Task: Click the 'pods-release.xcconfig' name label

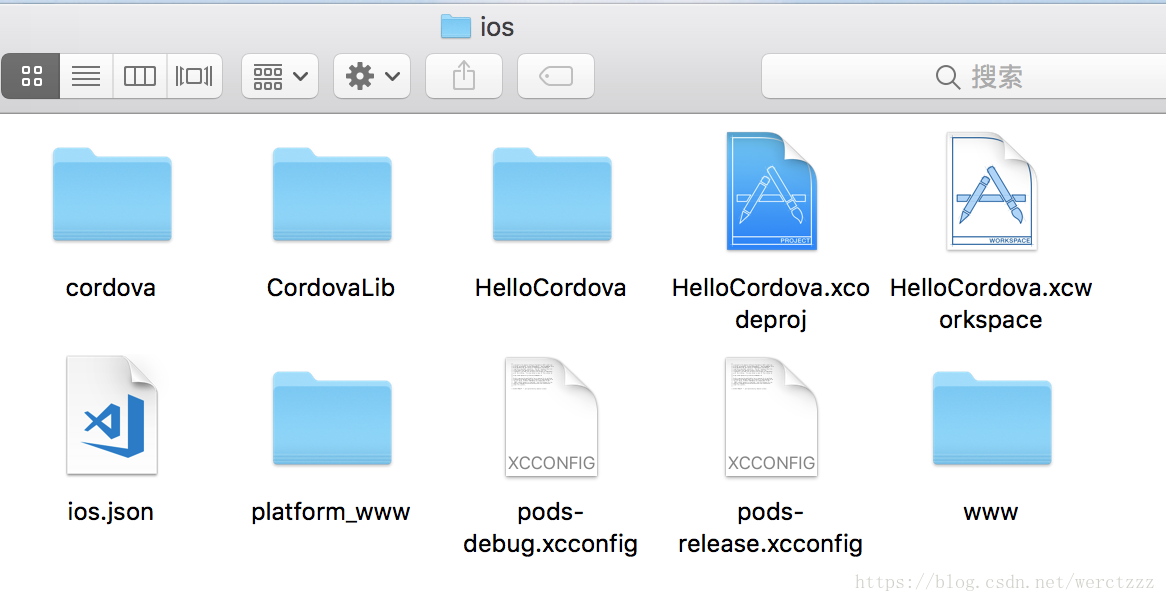Action: [x=770, y=528]
